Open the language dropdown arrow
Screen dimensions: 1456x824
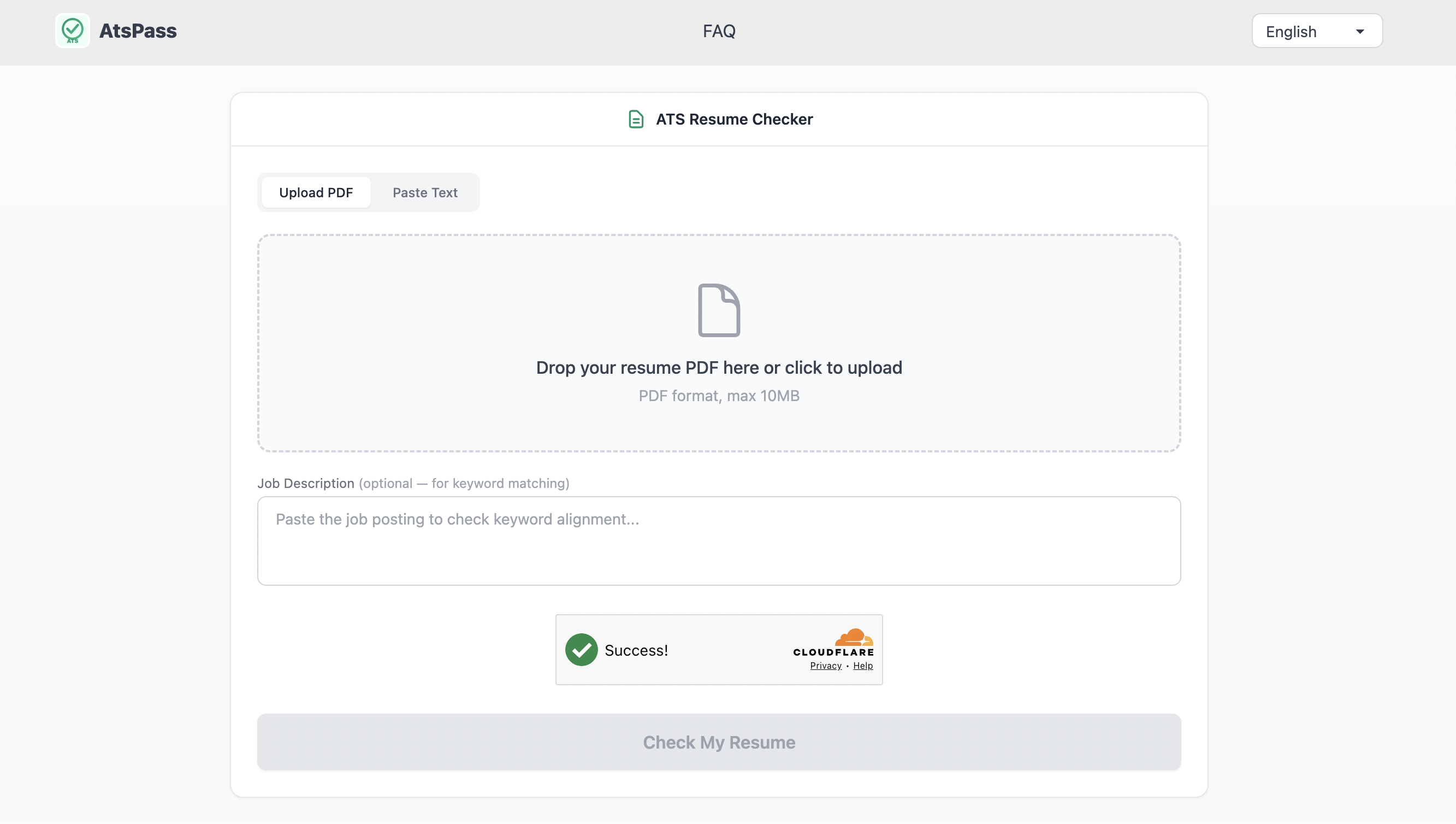[1360, 31]
